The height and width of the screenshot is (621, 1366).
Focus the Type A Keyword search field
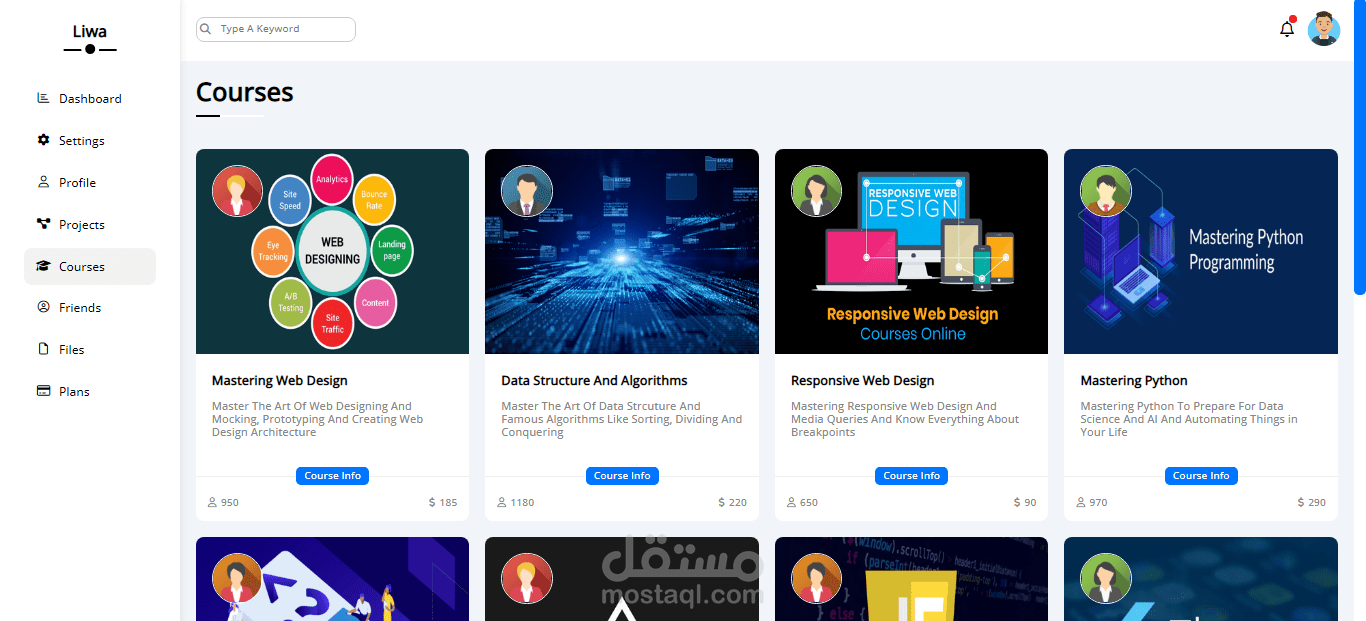(284, 29)
